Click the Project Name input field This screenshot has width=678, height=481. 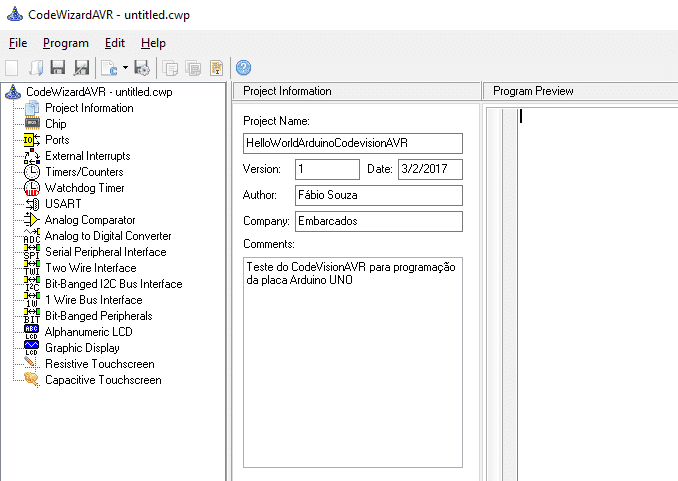coord(353,143)
